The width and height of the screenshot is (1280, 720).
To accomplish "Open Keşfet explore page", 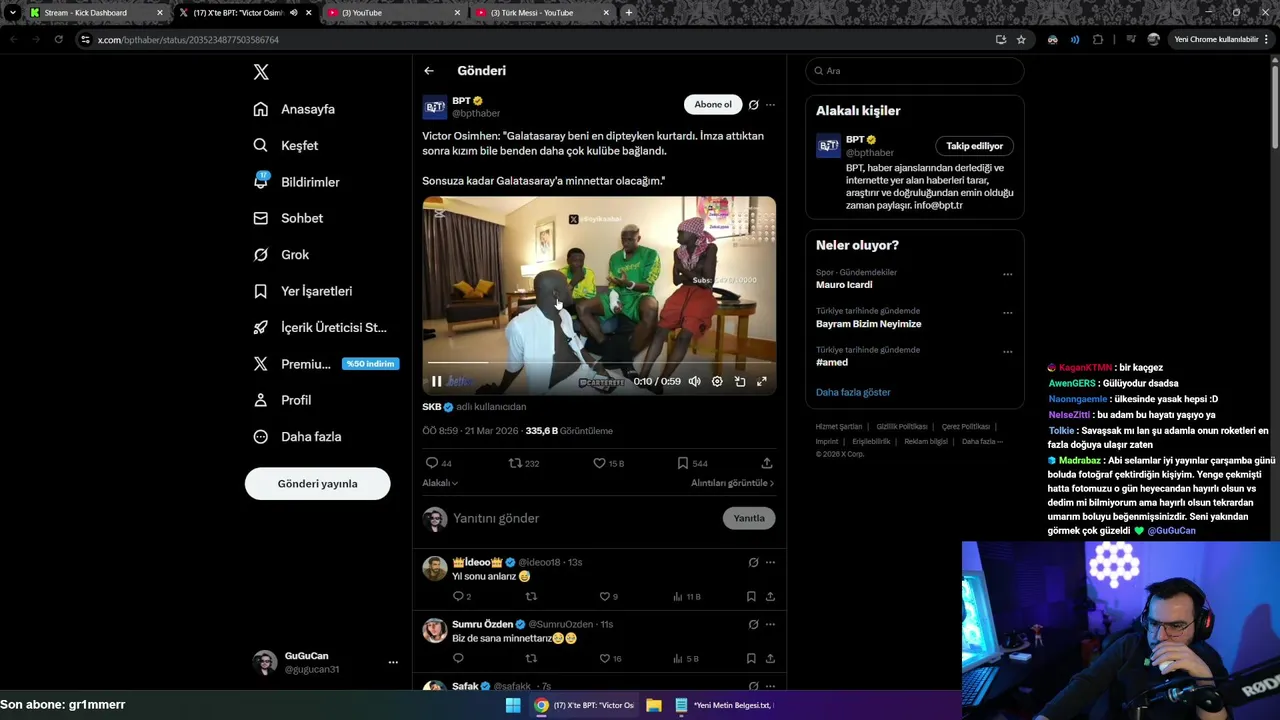I will coord(286,146).
